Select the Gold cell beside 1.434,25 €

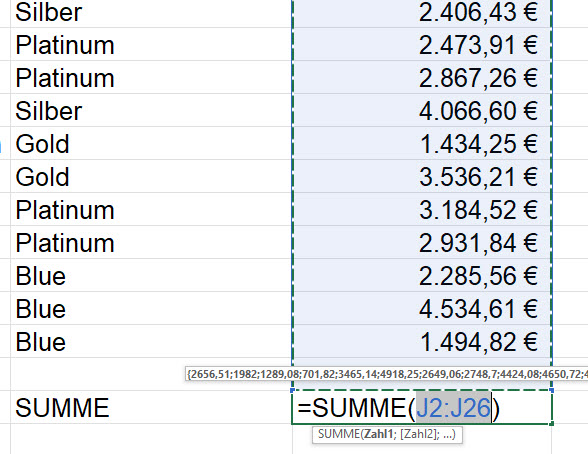pyautogui.click(x=152, y=143)
